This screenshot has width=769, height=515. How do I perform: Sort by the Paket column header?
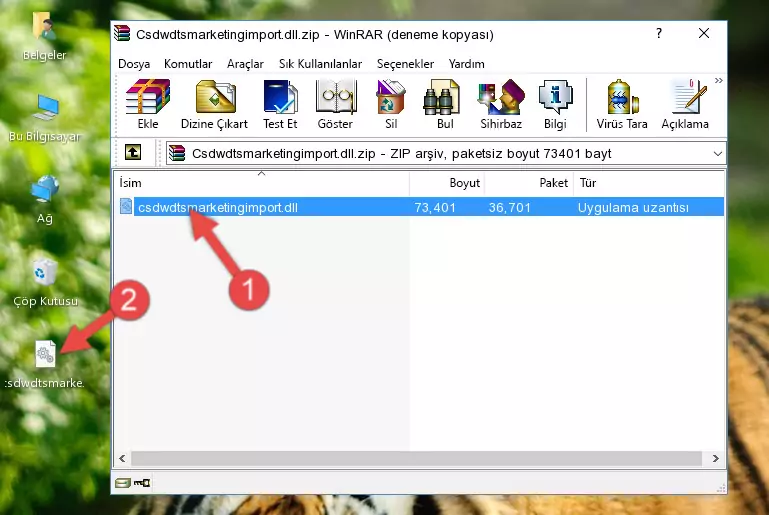click(x=529, y=182)
